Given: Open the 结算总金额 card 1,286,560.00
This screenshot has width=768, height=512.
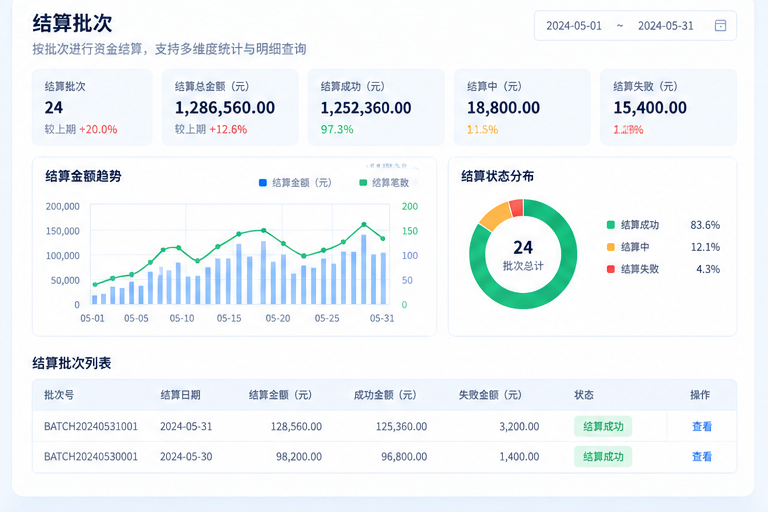Looking at the screenshot, I should point(230,107).
